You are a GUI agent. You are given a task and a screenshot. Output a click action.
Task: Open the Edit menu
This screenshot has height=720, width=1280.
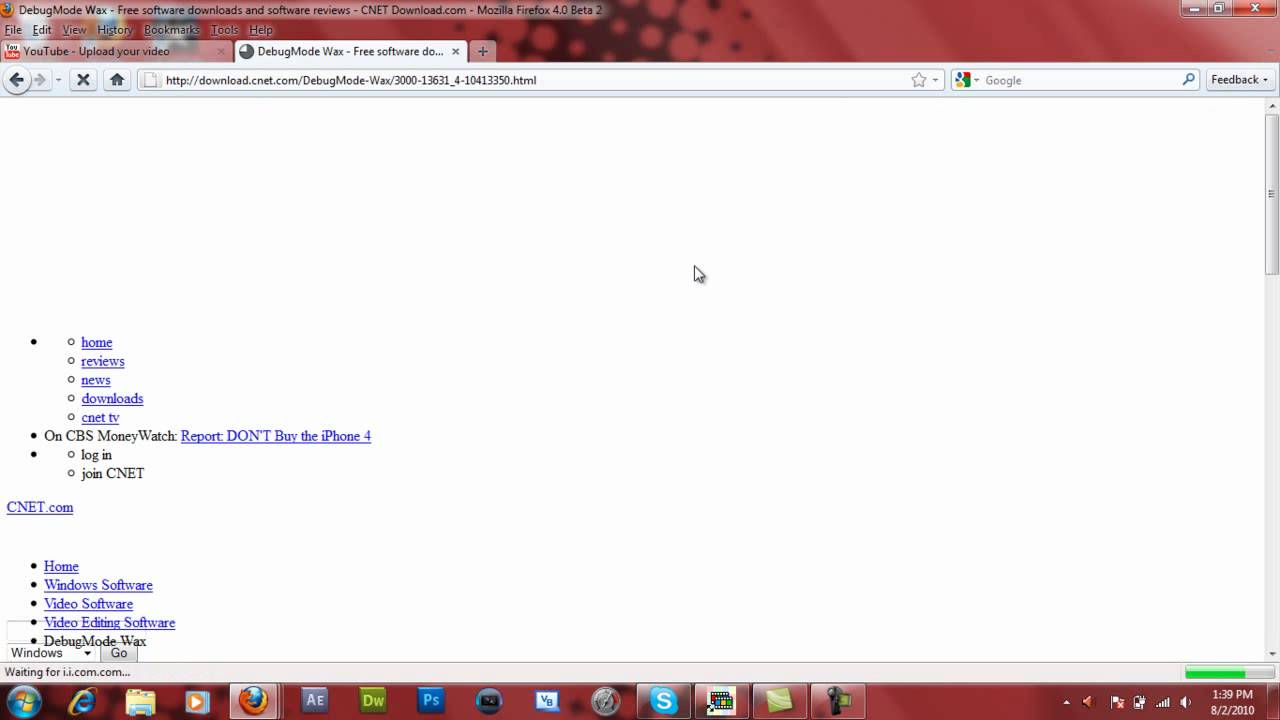pyautogui.click(x=42, y=30)
